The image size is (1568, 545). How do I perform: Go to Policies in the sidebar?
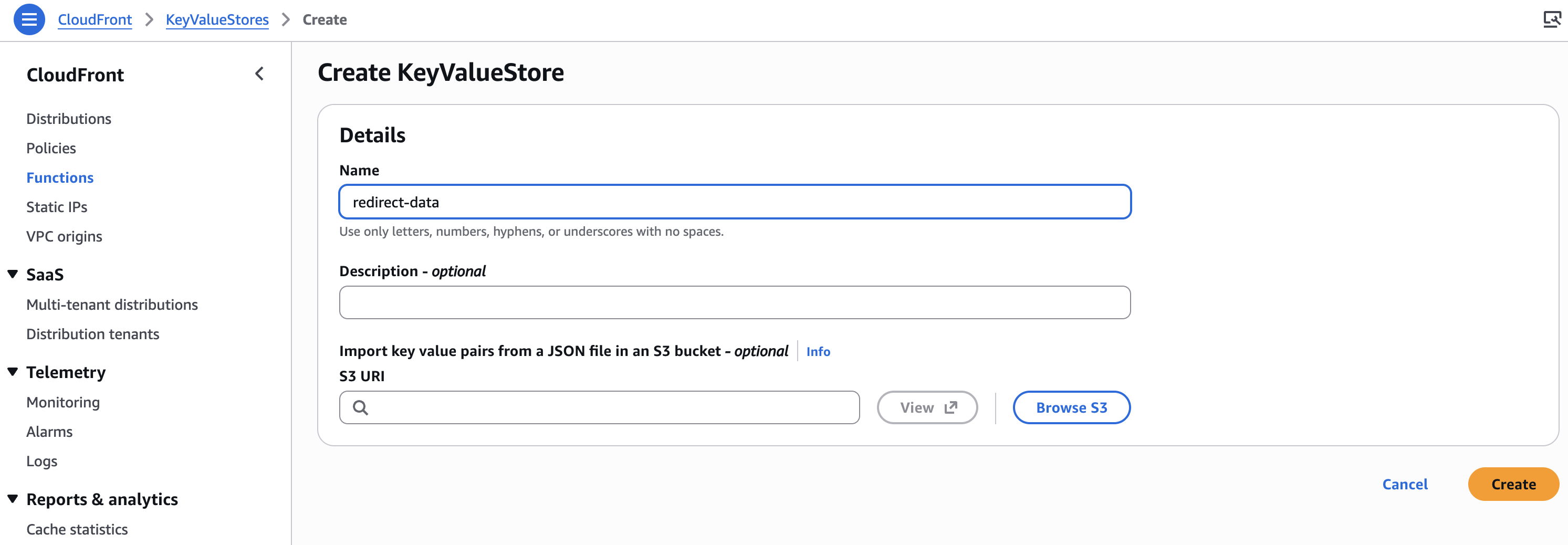pyautogui.click(x=51, y=148)
